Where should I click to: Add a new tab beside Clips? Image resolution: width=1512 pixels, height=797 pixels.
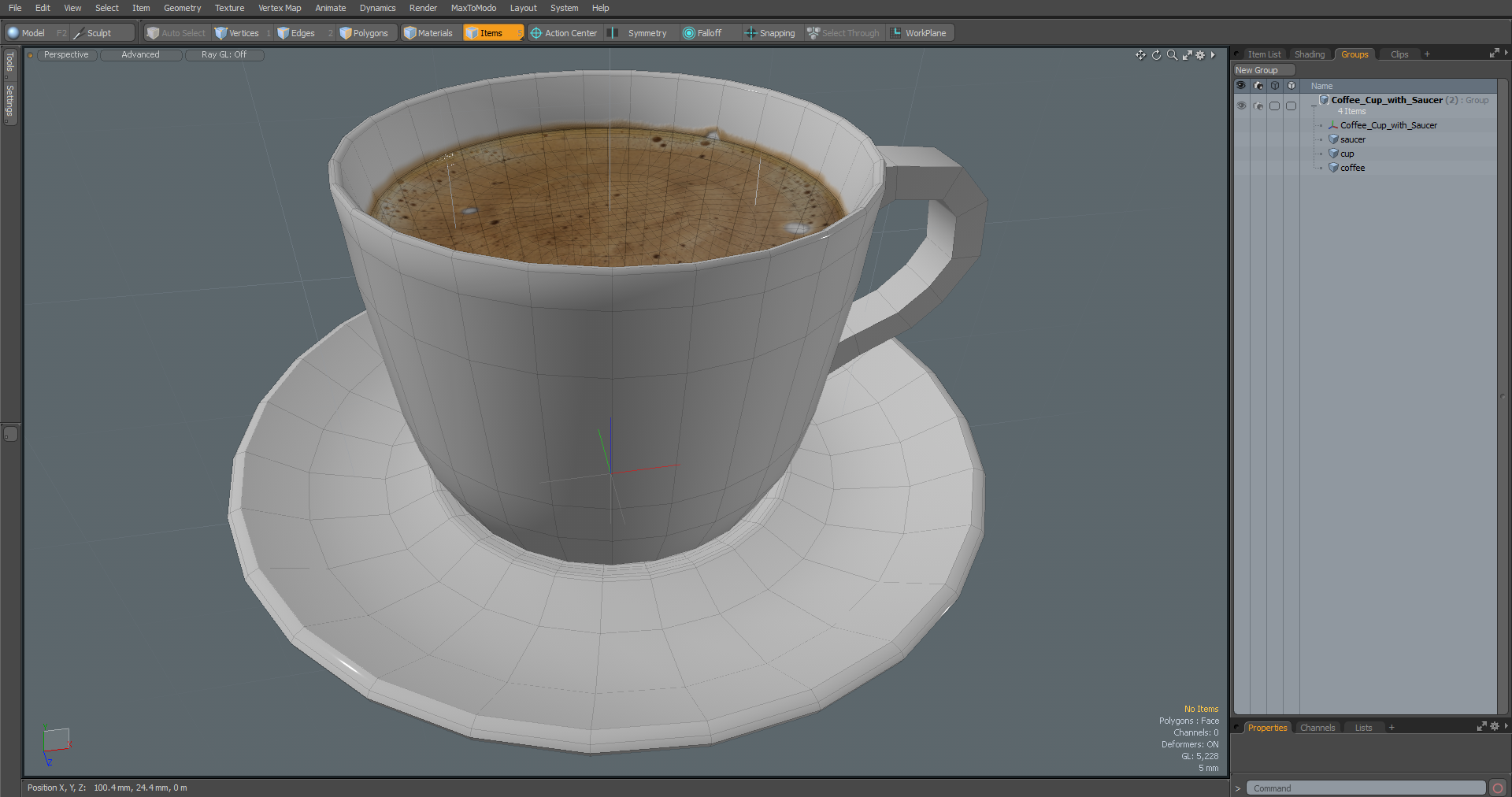[1427, 54]
